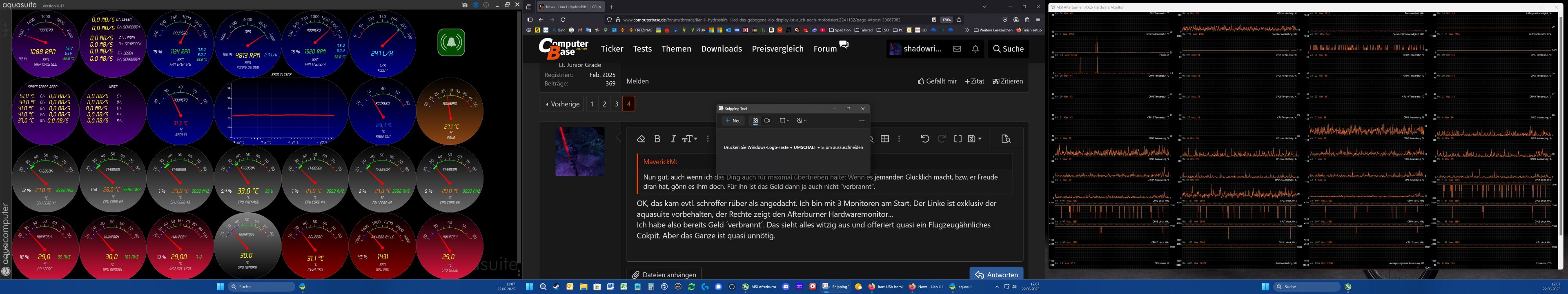Open Snipping Tool more options menu
This screenshot has height=294, width=1568.
(x=861, y=120)
